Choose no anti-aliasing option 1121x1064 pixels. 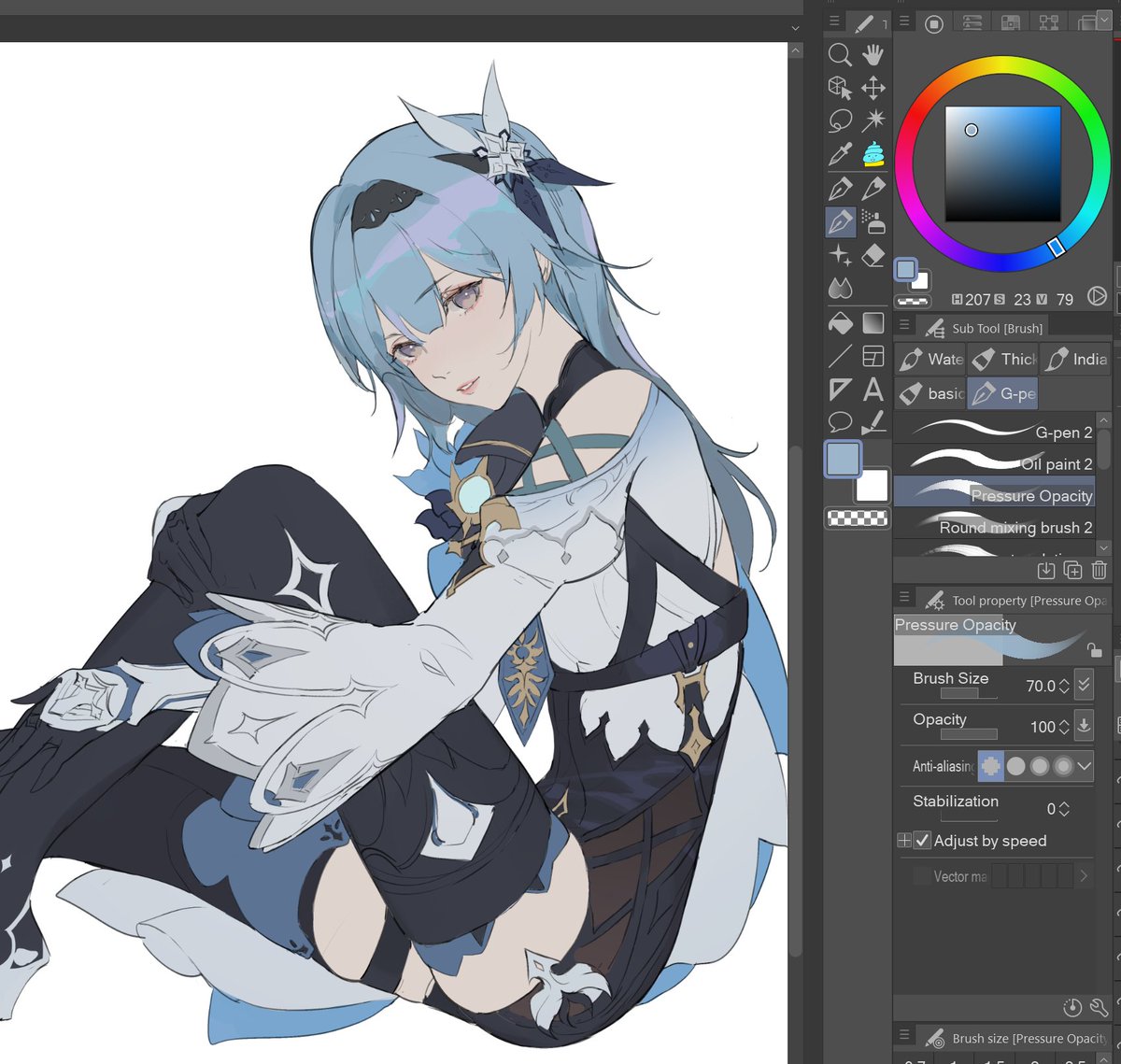pos(991,766)
